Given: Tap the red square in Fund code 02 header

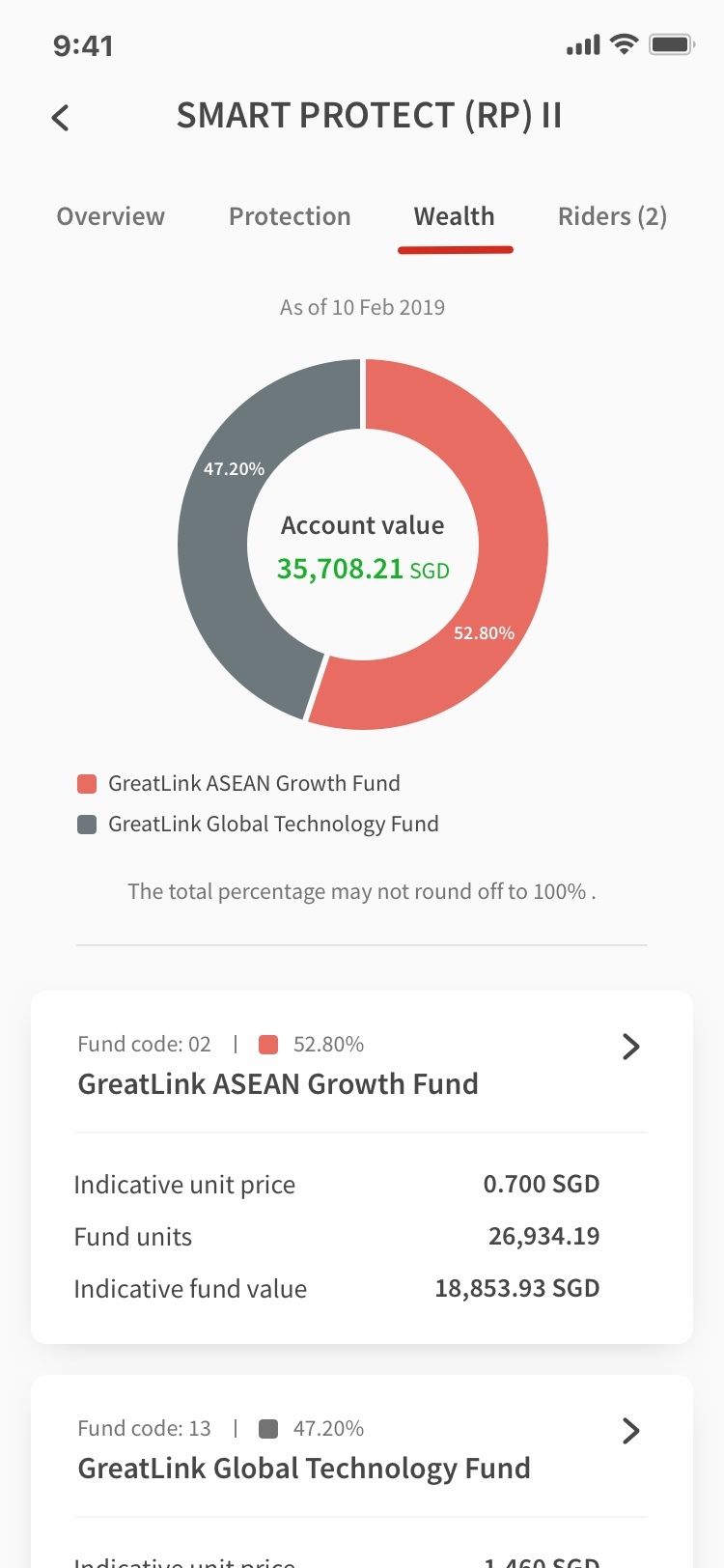Looking at the screenshot, I should point(269,1045).
